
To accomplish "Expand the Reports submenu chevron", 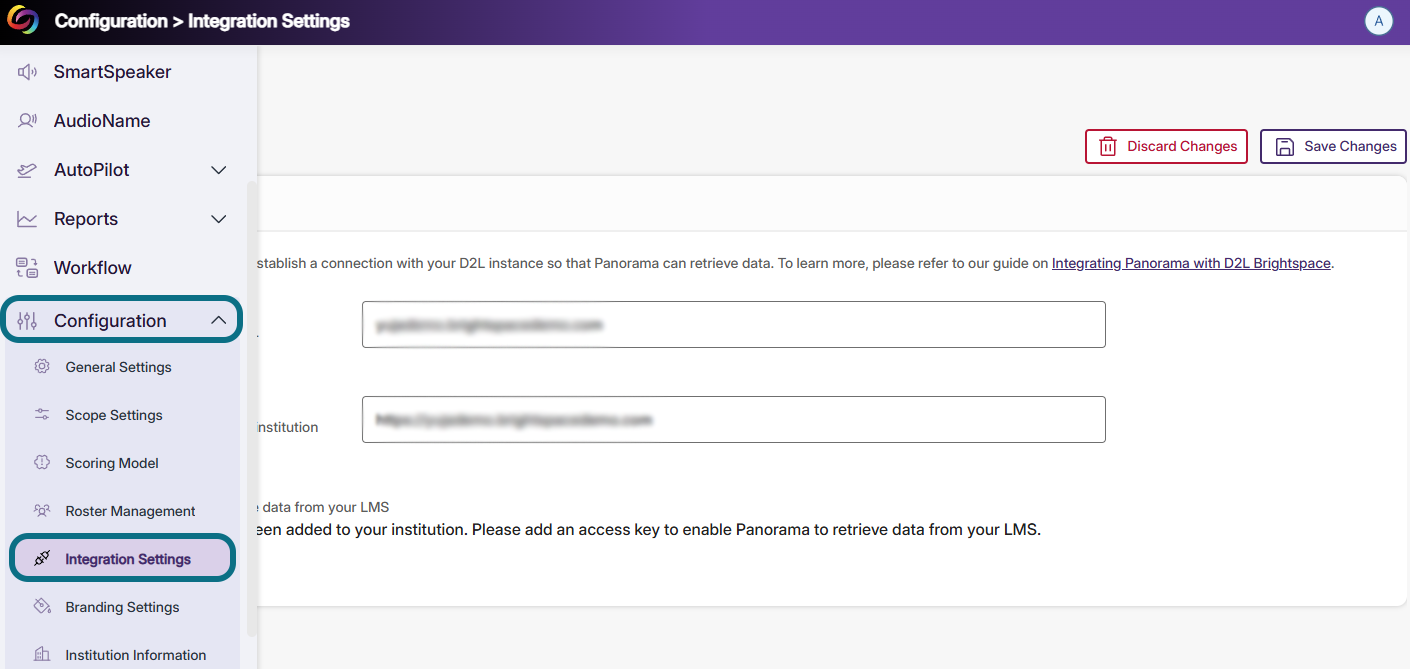I will (x=219, y=219).
